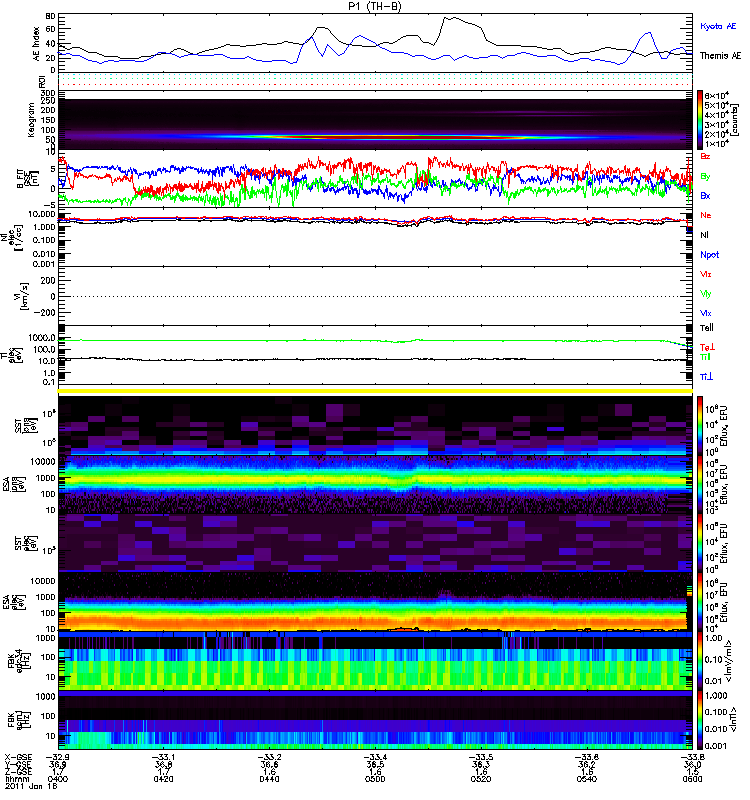Click the blue Ti⊥ temperature legend label
Image resolution: width=750 pixels, height=800 pixels.
[x=706, y=375]
